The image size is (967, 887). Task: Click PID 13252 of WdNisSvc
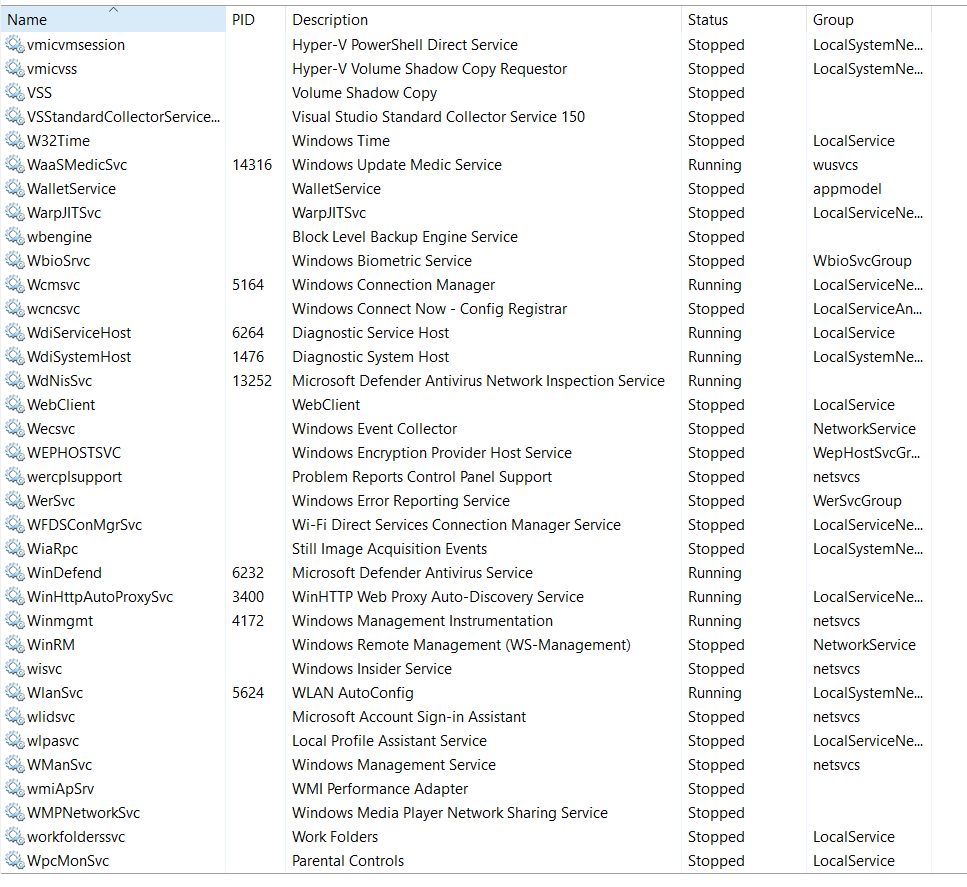point(252,381)
